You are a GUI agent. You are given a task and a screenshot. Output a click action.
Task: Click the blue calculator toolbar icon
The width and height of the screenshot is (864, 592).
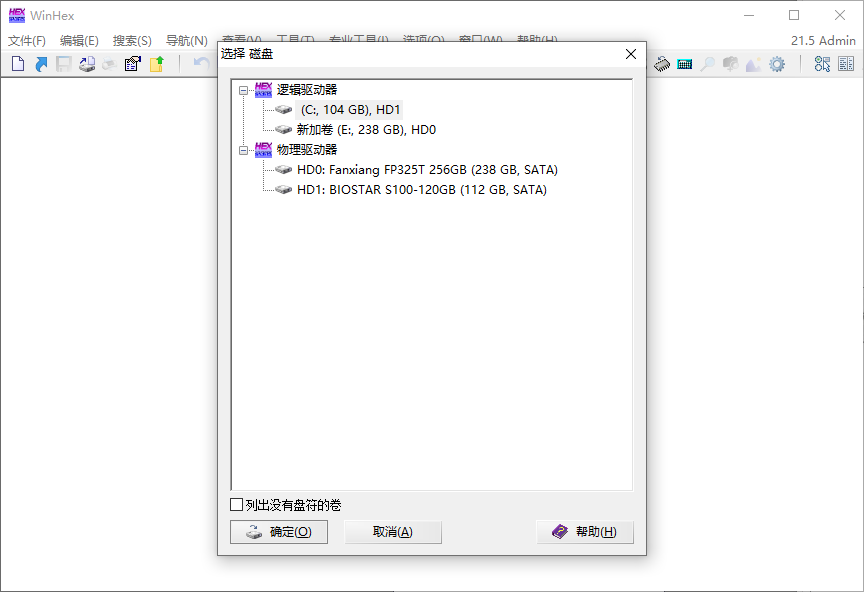[x=685, y=64]
